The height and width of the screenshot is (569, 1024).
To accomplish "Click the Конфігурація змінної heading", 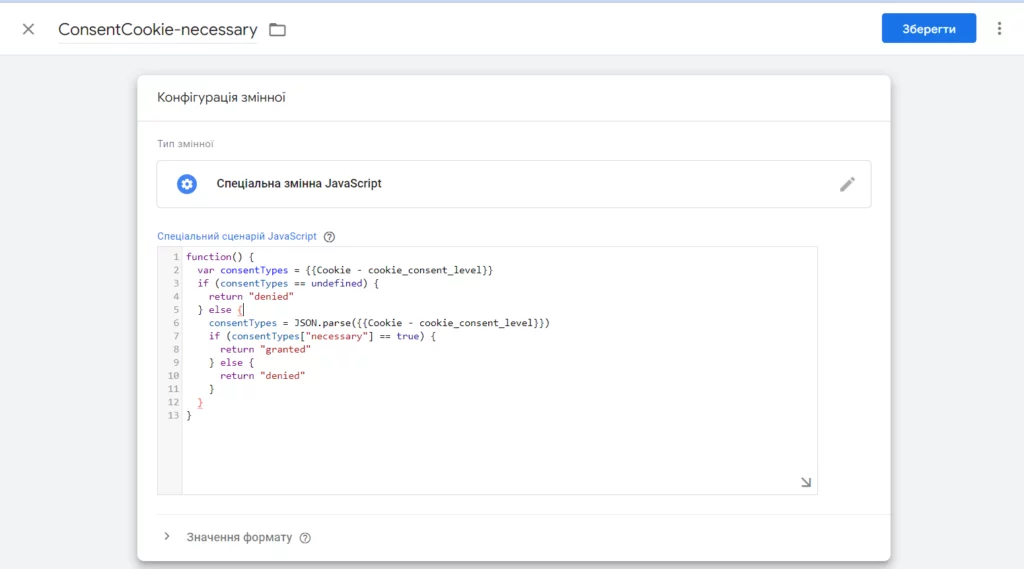I will tap(221, 97).
